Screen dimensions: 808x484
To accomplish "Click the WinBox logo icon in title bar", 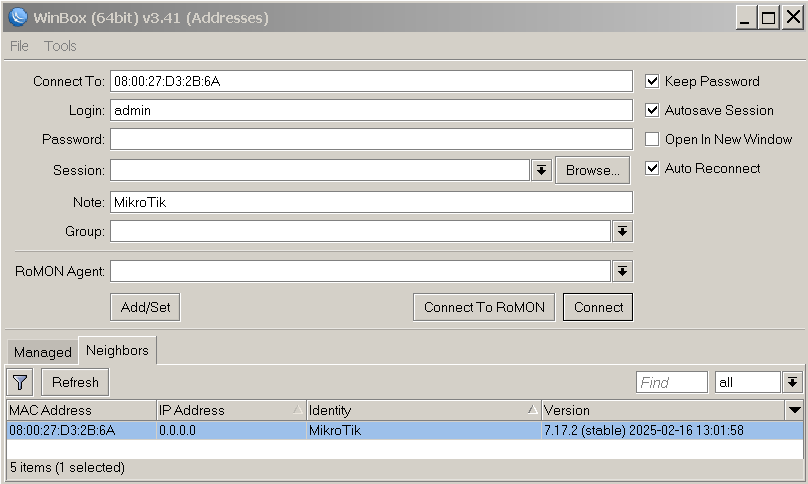I will pyautogui.click(x=17, y=17).
